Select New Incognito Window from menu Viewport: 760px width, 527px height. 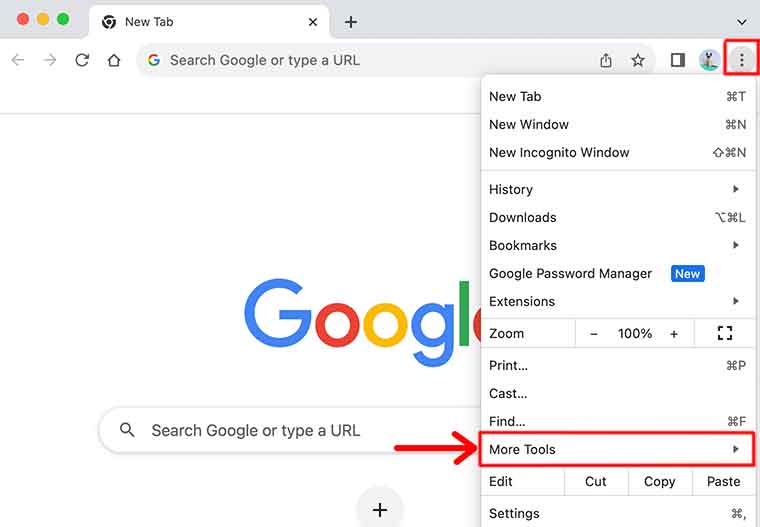[559, 153]
